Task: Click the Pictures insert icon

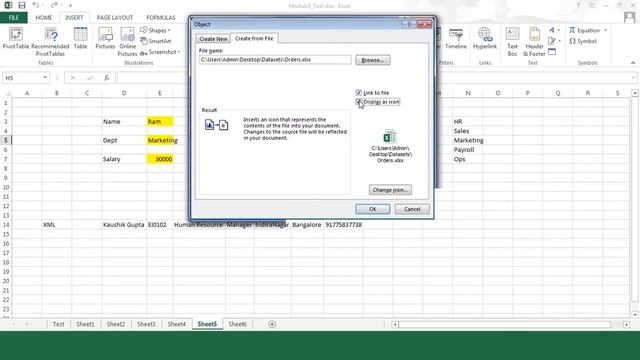Action: tap(105, 38)
